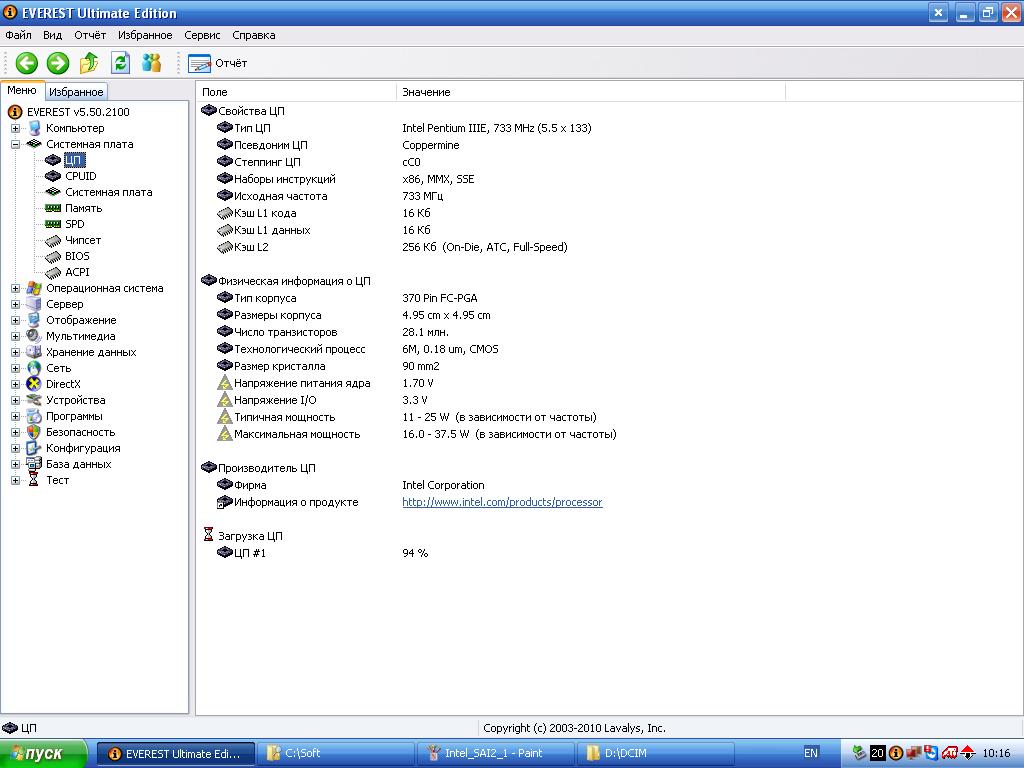Open the Intel product information link
Screen dimensions: 1024x768
pos(502,502)
